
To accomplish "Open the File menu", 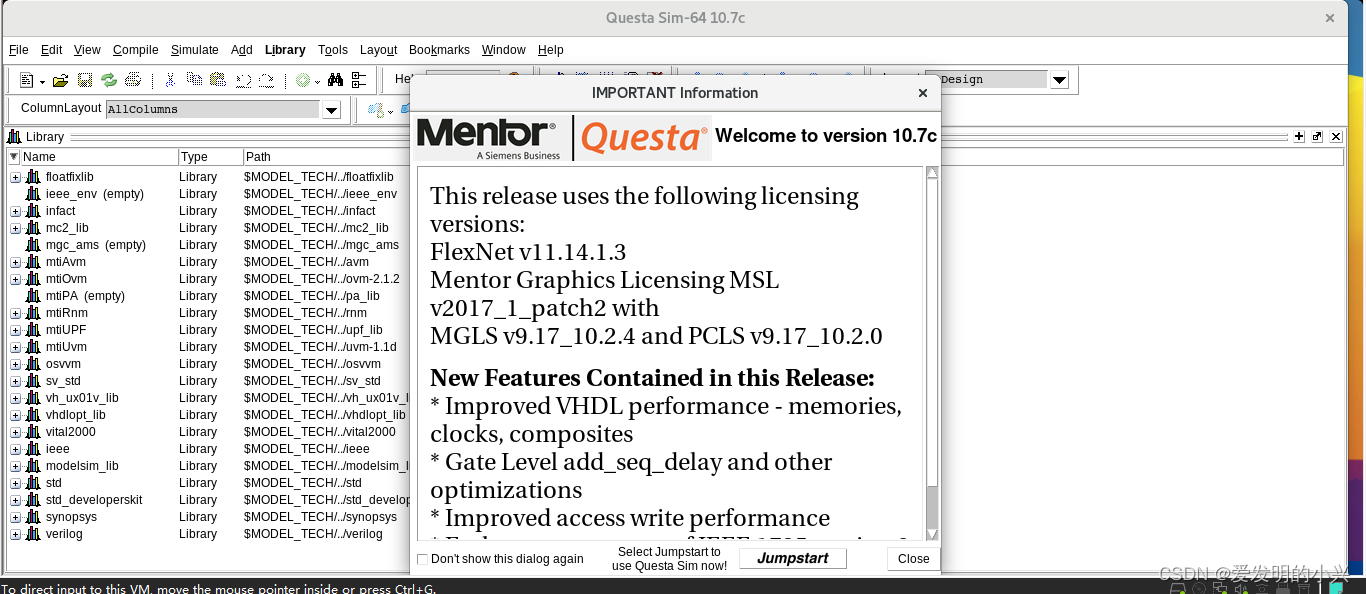I will 18,50.
